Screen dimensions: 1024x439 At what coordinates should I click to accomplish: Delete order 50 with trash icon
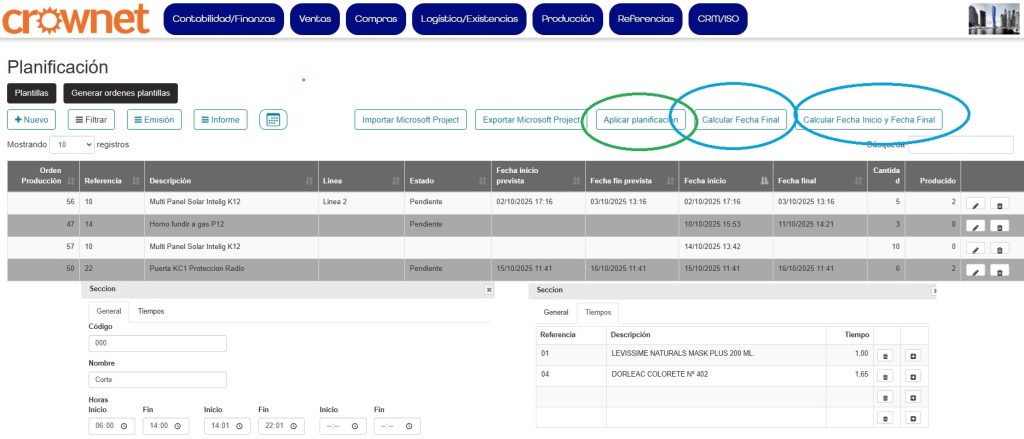[999, 270]
